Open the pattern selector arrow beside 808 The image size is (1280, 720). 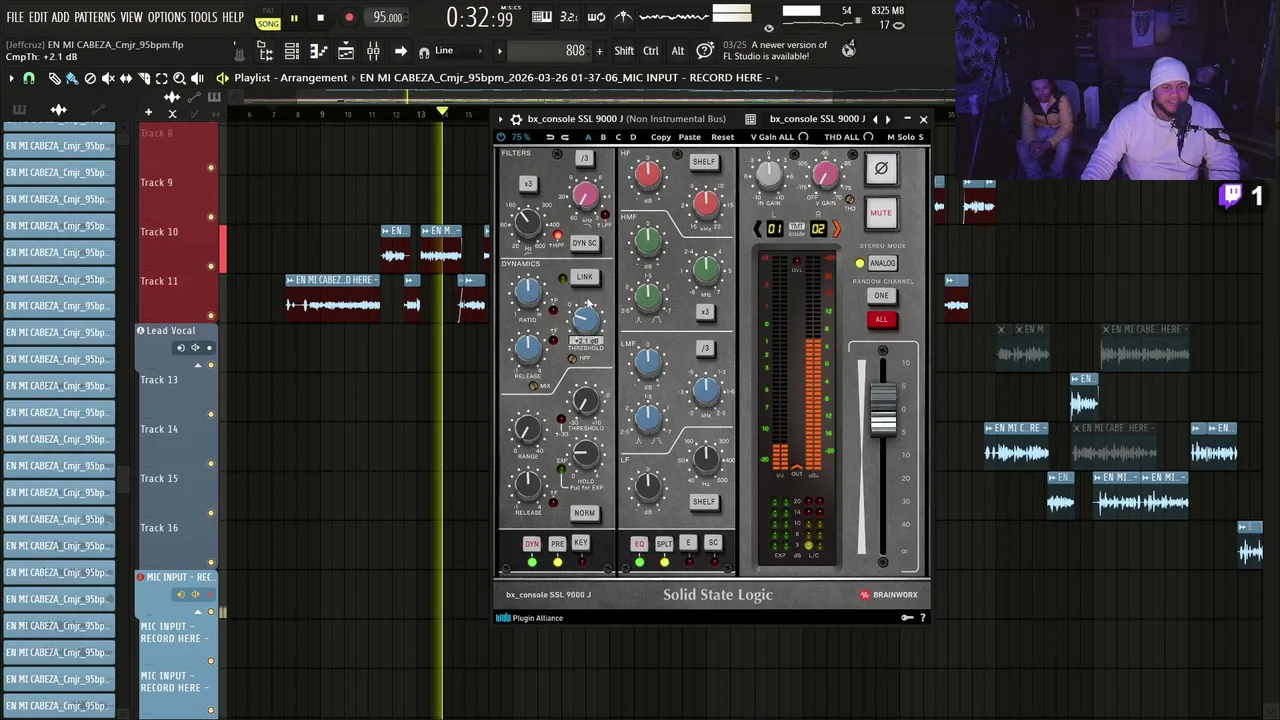tap(499, 51)
